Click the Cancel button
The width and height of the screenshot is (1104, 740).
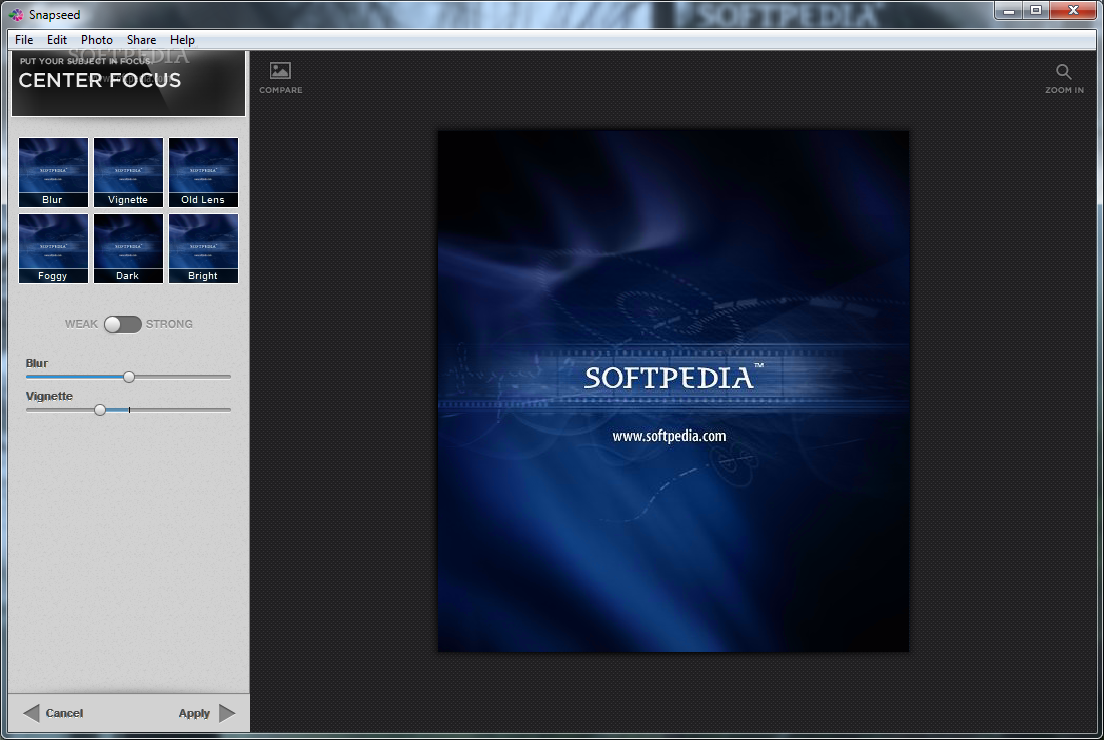pyautogui.click(x=54, y=713)
